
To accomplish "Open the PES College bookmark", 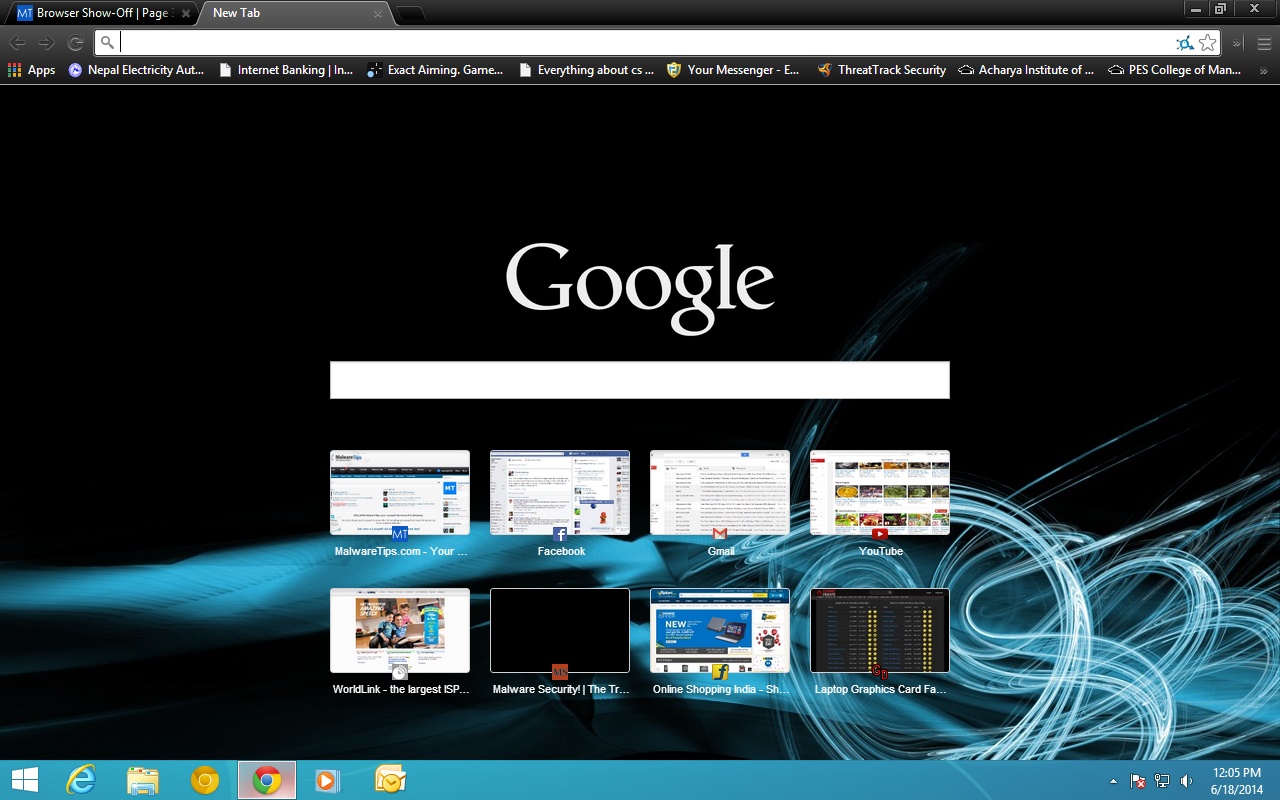I will click(x=1175, y=70).
